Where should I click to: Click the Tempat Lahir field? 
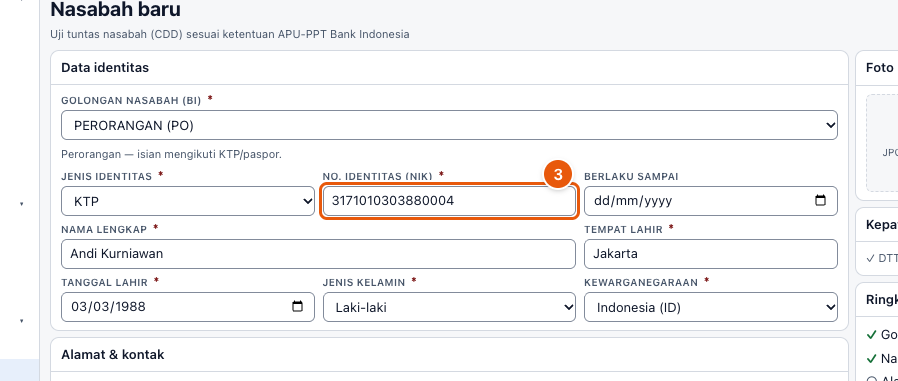pos(711,254)
